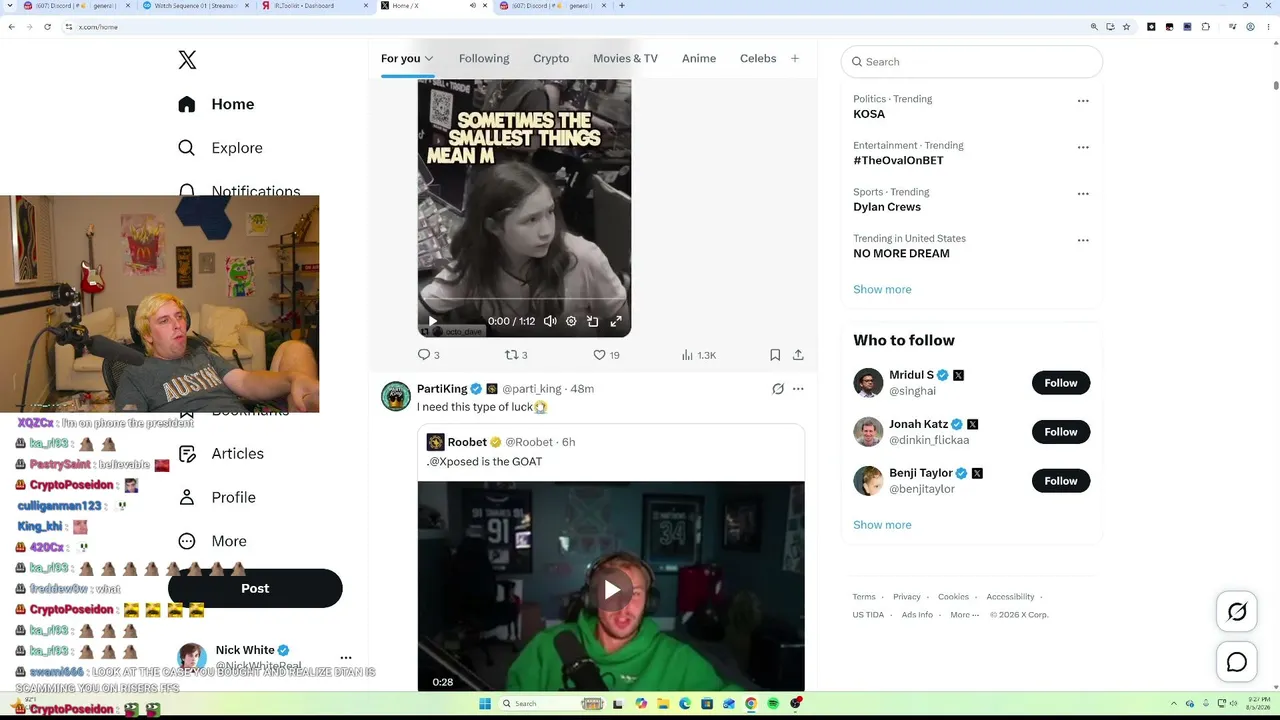This screenshot has height=720, width=1280.
Task: Open the More sidebar menu
Action: [x=212, y=541]
